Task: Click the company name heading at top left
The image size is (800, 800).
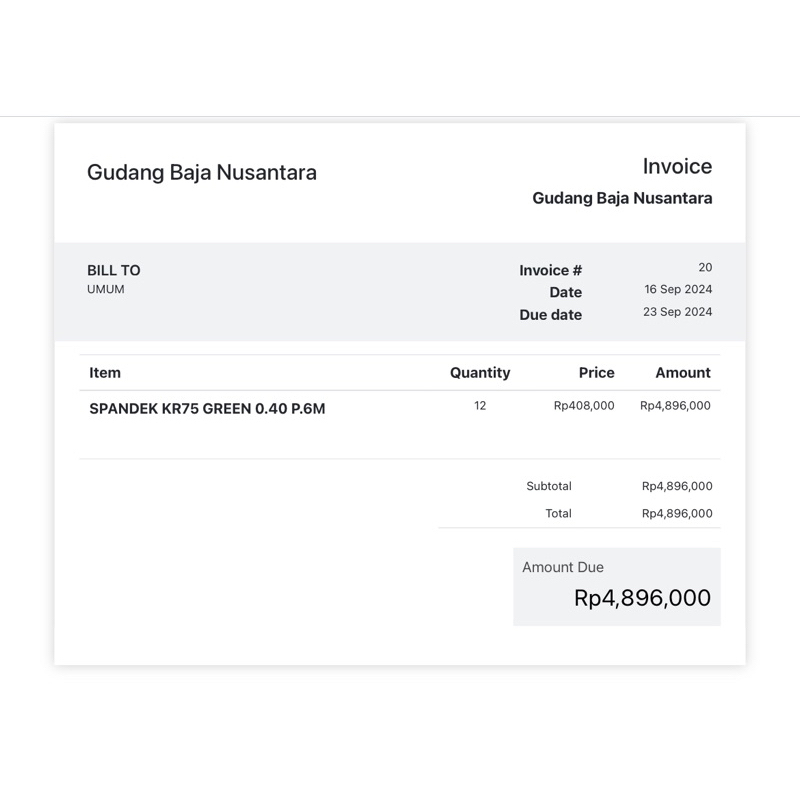Action: point(202,172)
